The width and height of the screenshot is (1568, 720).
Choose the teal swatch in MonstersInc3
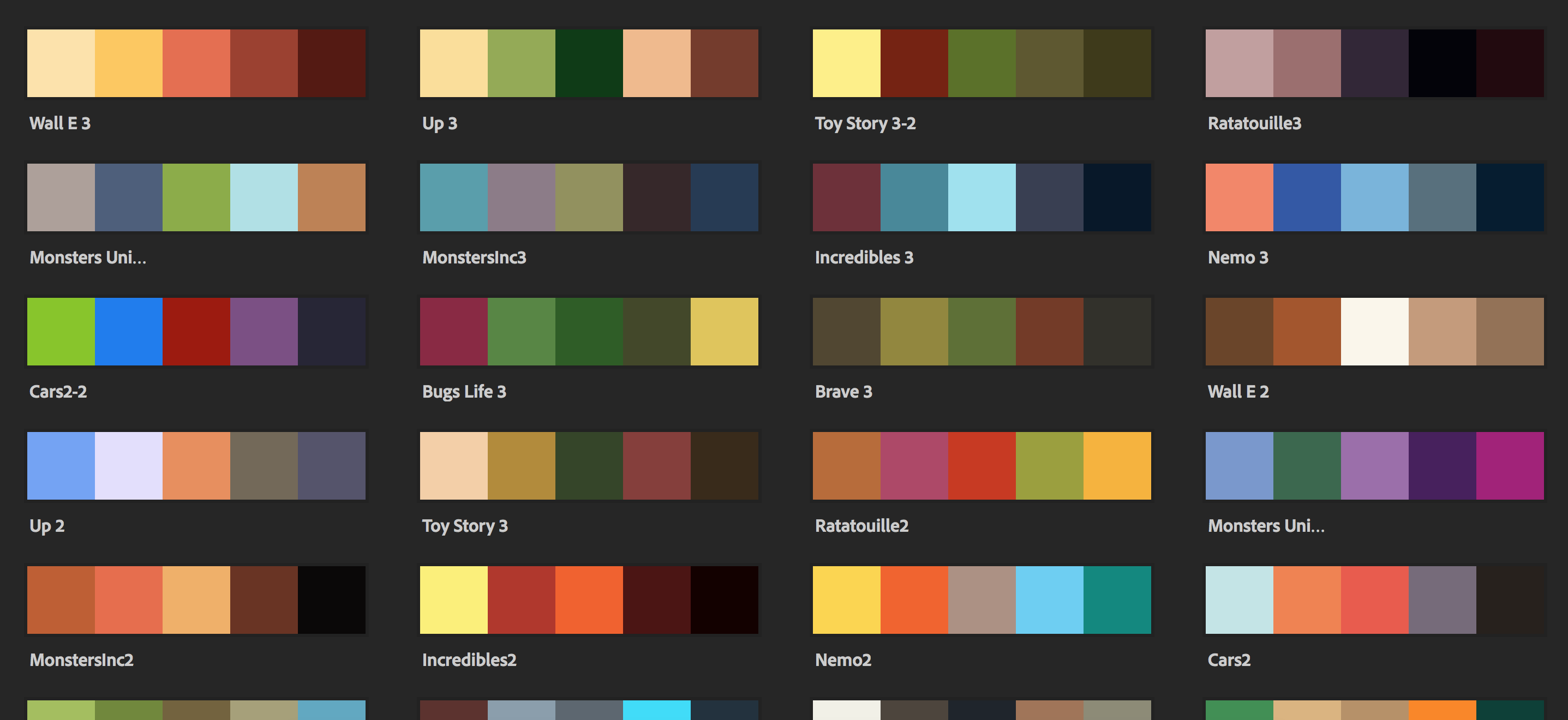[453, 197]
